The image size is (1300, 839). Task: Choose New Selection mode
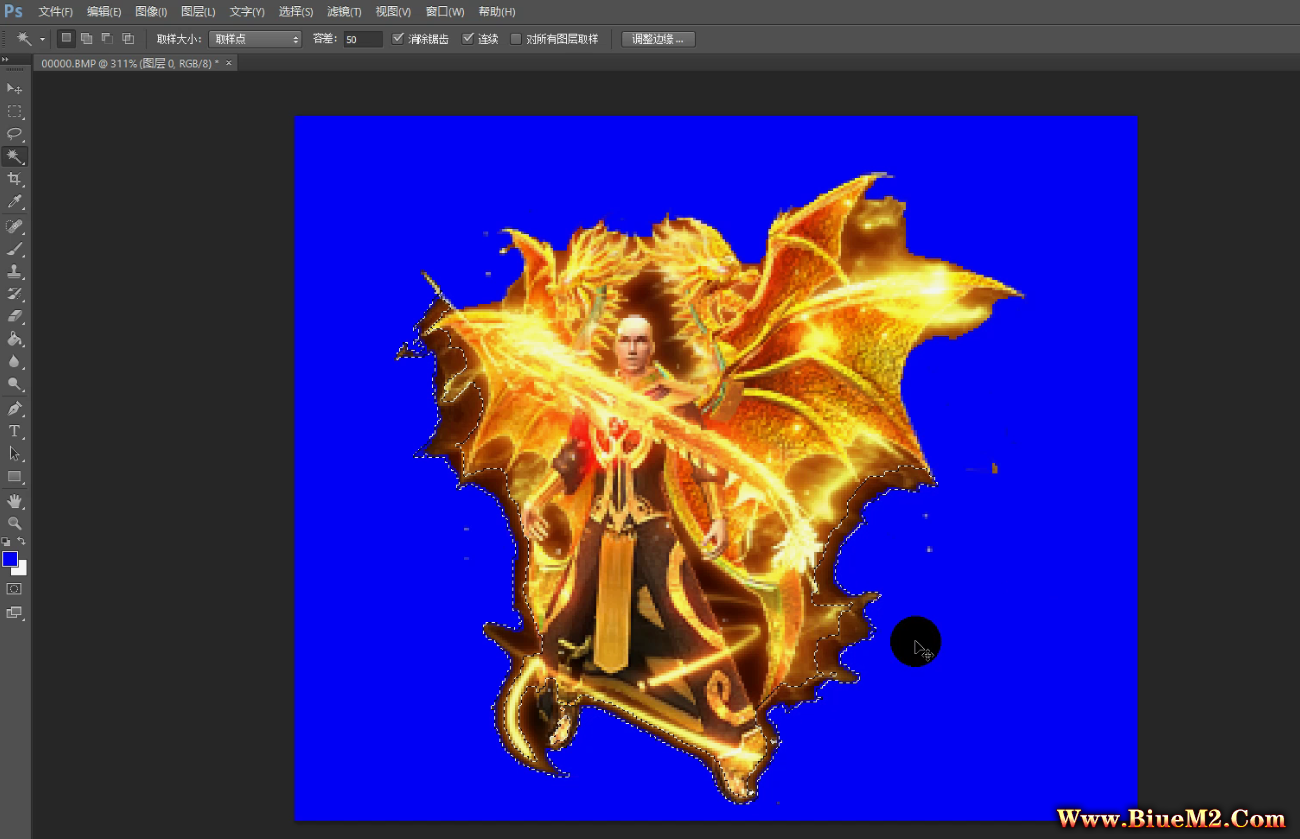coord(66,39)
